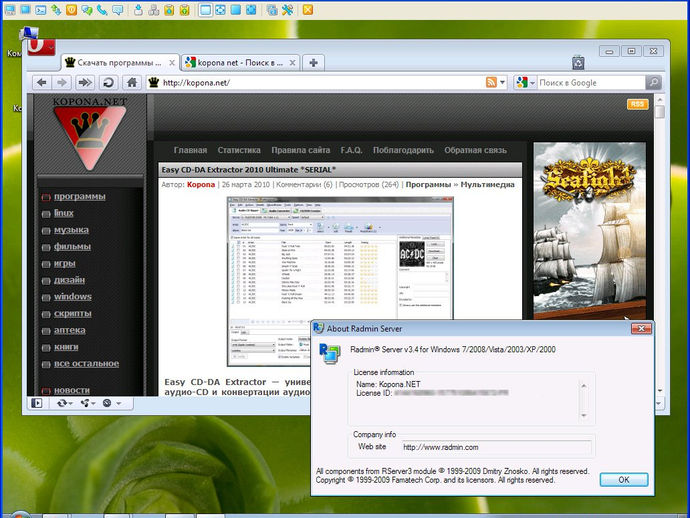Click the orange RSS feed icon in address bar

(x=491, y=82)
